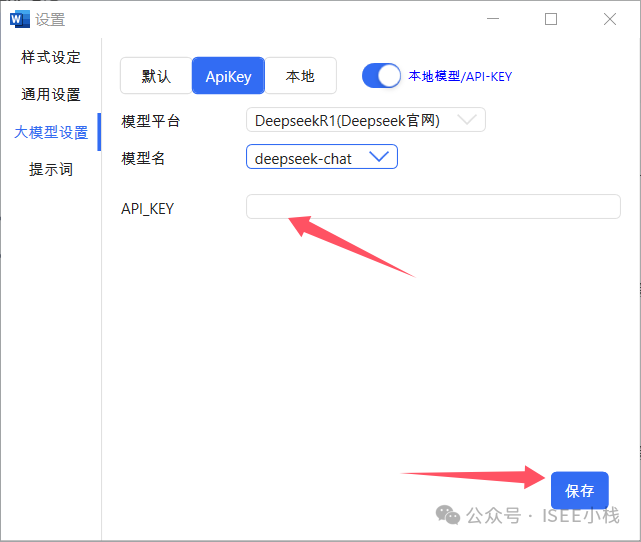Toggle the 本地模型/API-KEY switch
Screen dimensions: 641x542
[x=381, y=76]
